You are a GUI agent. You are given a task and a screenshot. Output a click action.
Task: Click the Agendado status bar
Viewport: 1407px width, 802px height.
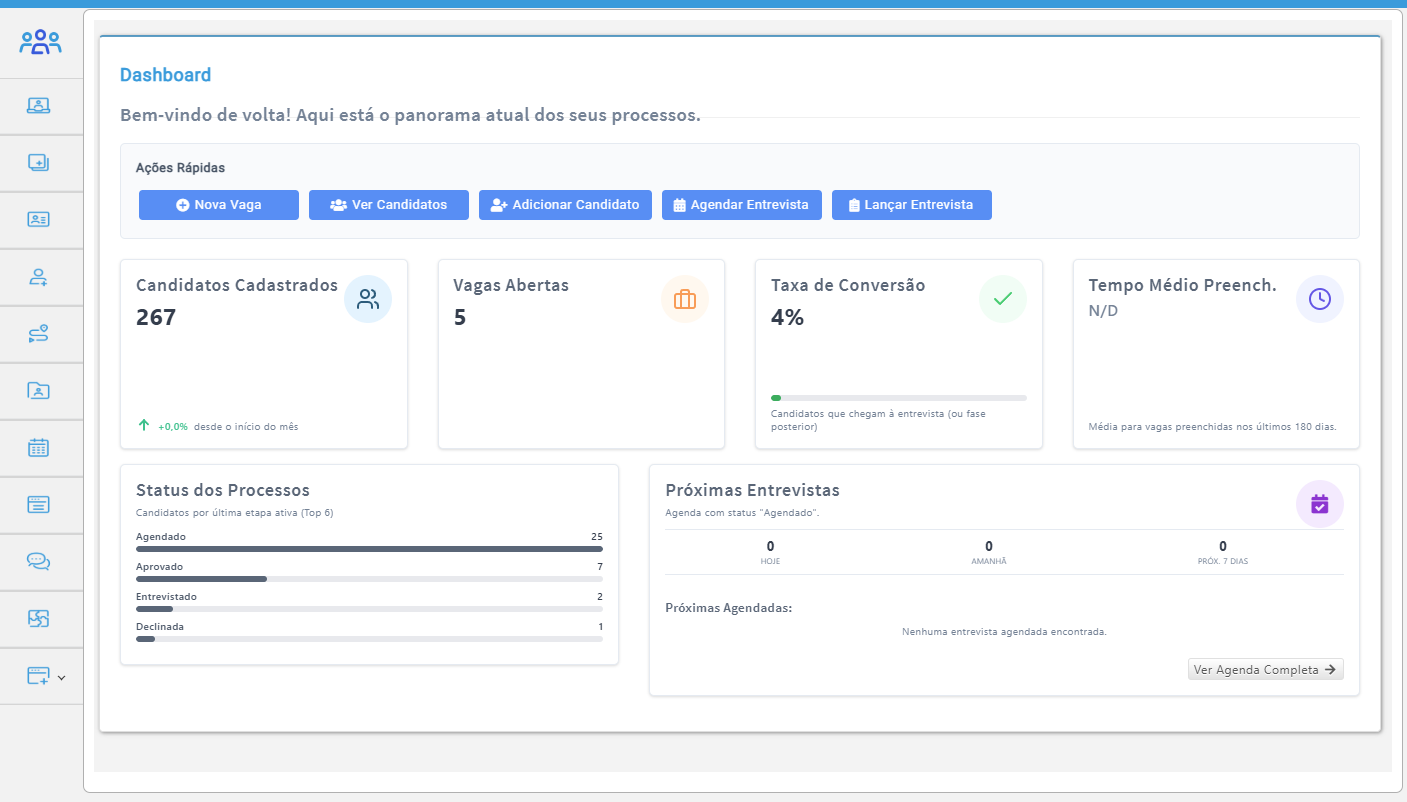[369, 549]
